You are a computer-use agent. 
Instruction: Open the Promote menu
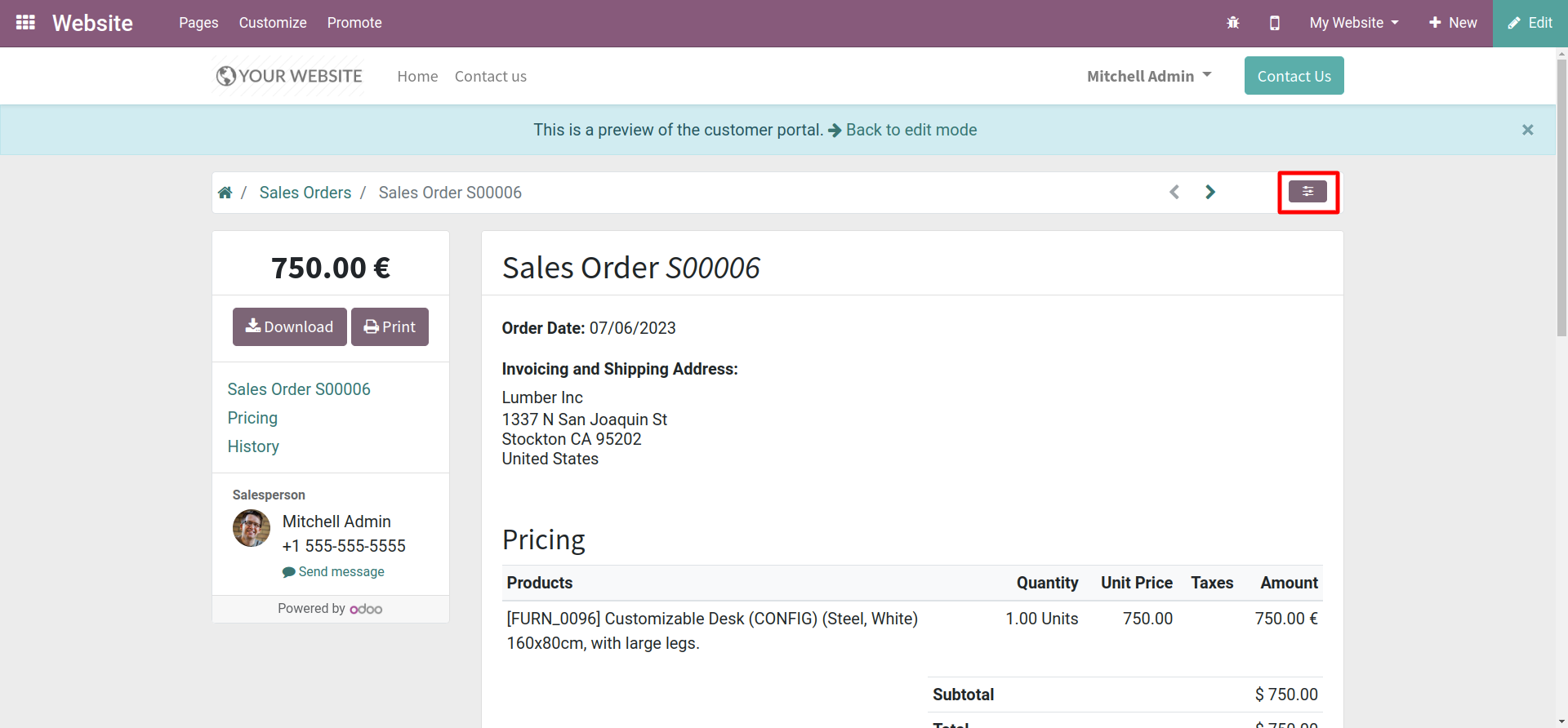tap(354, 23)
